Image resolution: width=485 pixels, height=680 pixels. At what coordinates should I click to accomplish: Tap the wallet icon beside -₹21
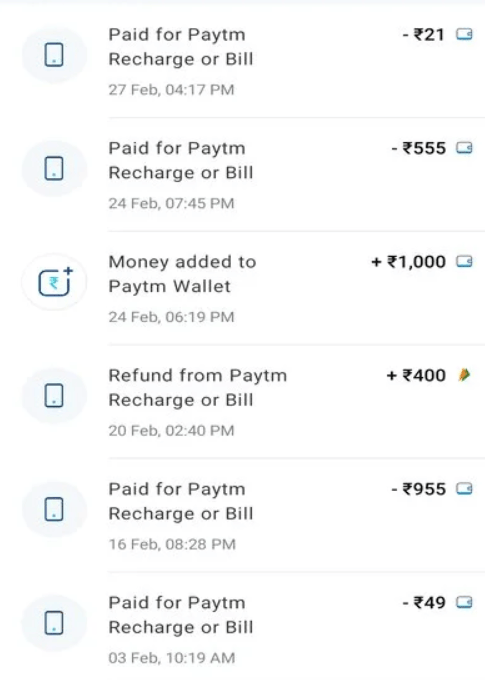pyautogui.click(x=464, y=34)
